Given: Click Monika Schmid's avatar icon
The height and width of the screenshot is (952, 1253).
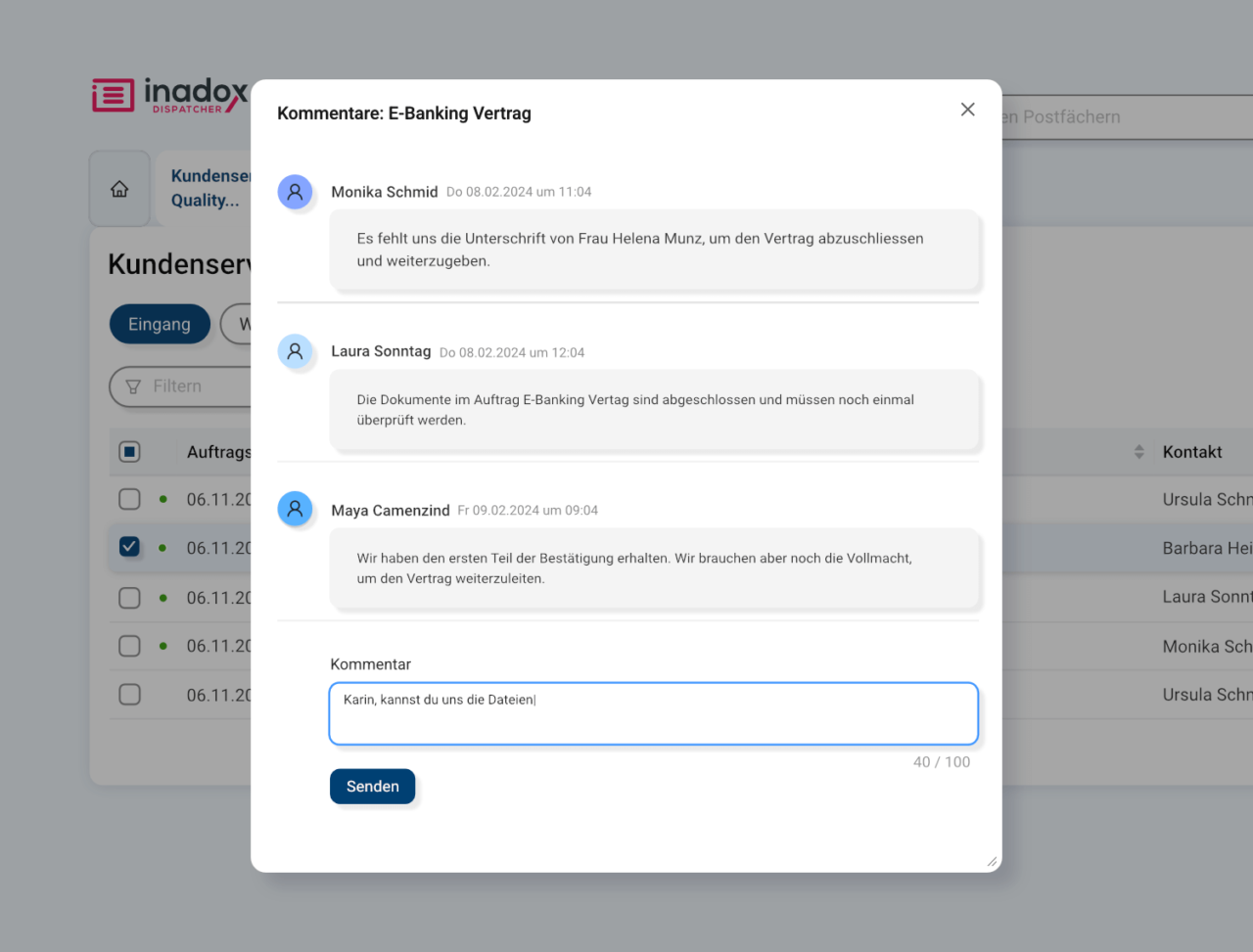Looking at the screenshot, I should tap(295, 192).
